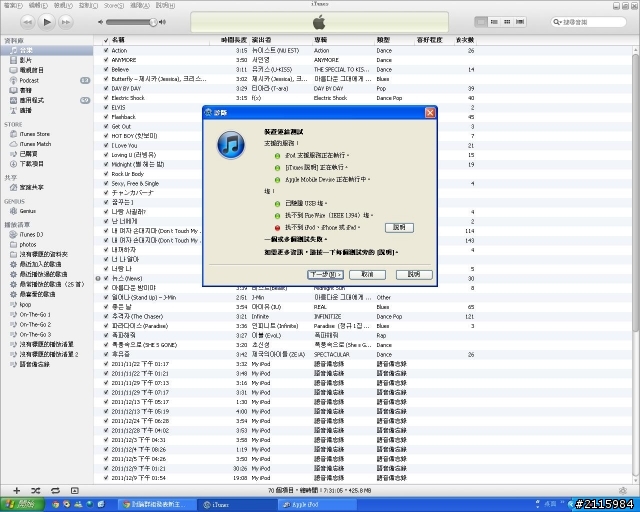This screenshot has width=640, height=512.
Task: Open the Movies library in the sidebar
Action: point(26,60)
